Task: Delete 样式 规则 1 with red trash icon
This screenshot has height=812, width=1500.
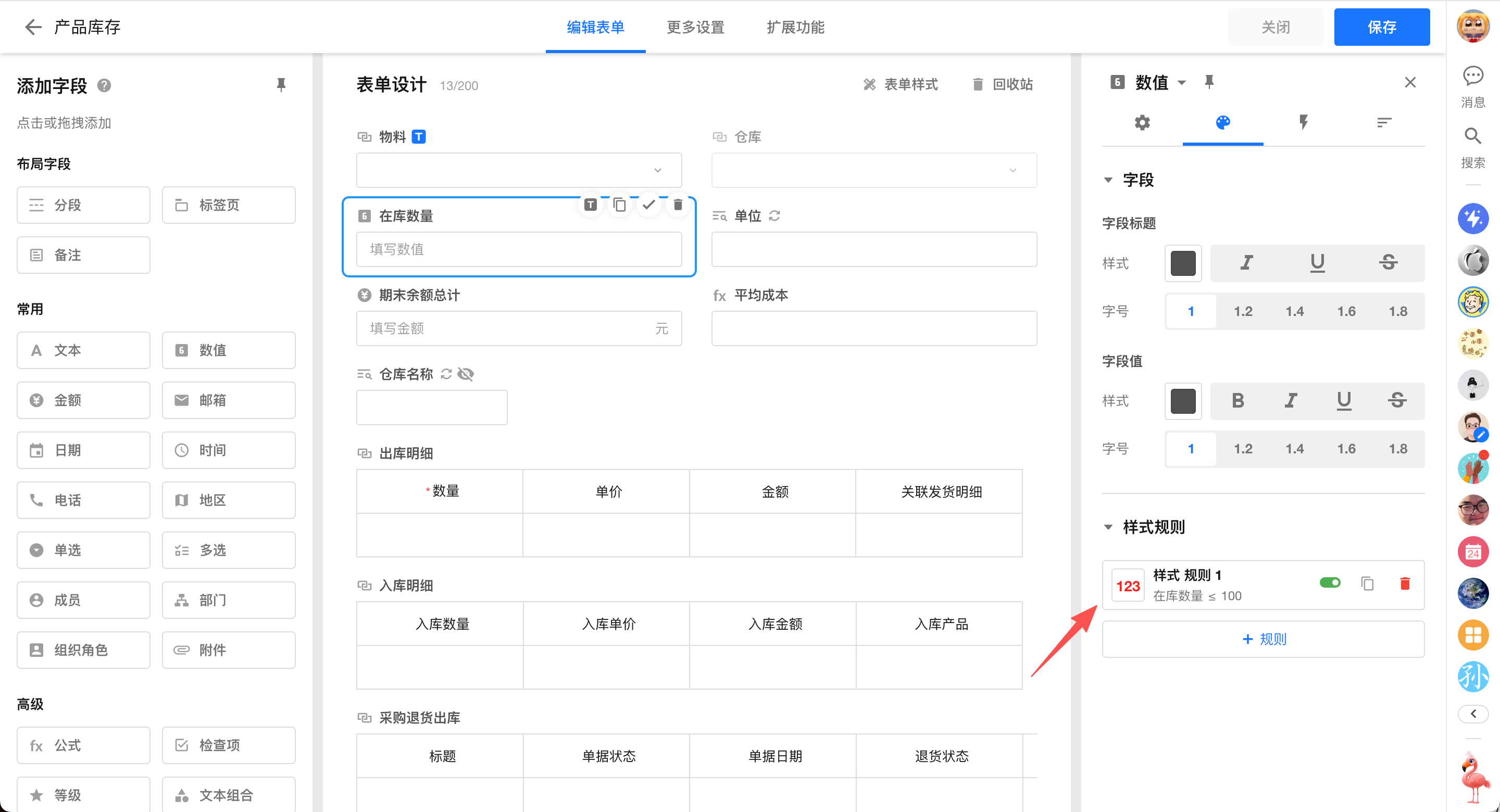Action: (x=1405, y=583)
